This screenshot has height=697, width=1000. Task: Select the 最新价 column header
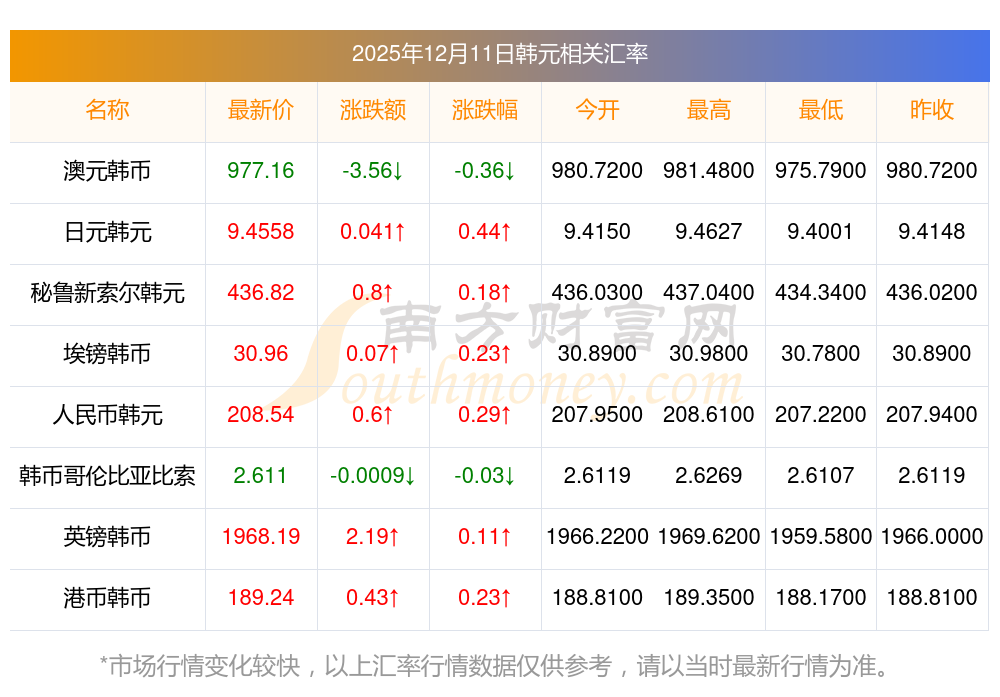click(261, 110)
